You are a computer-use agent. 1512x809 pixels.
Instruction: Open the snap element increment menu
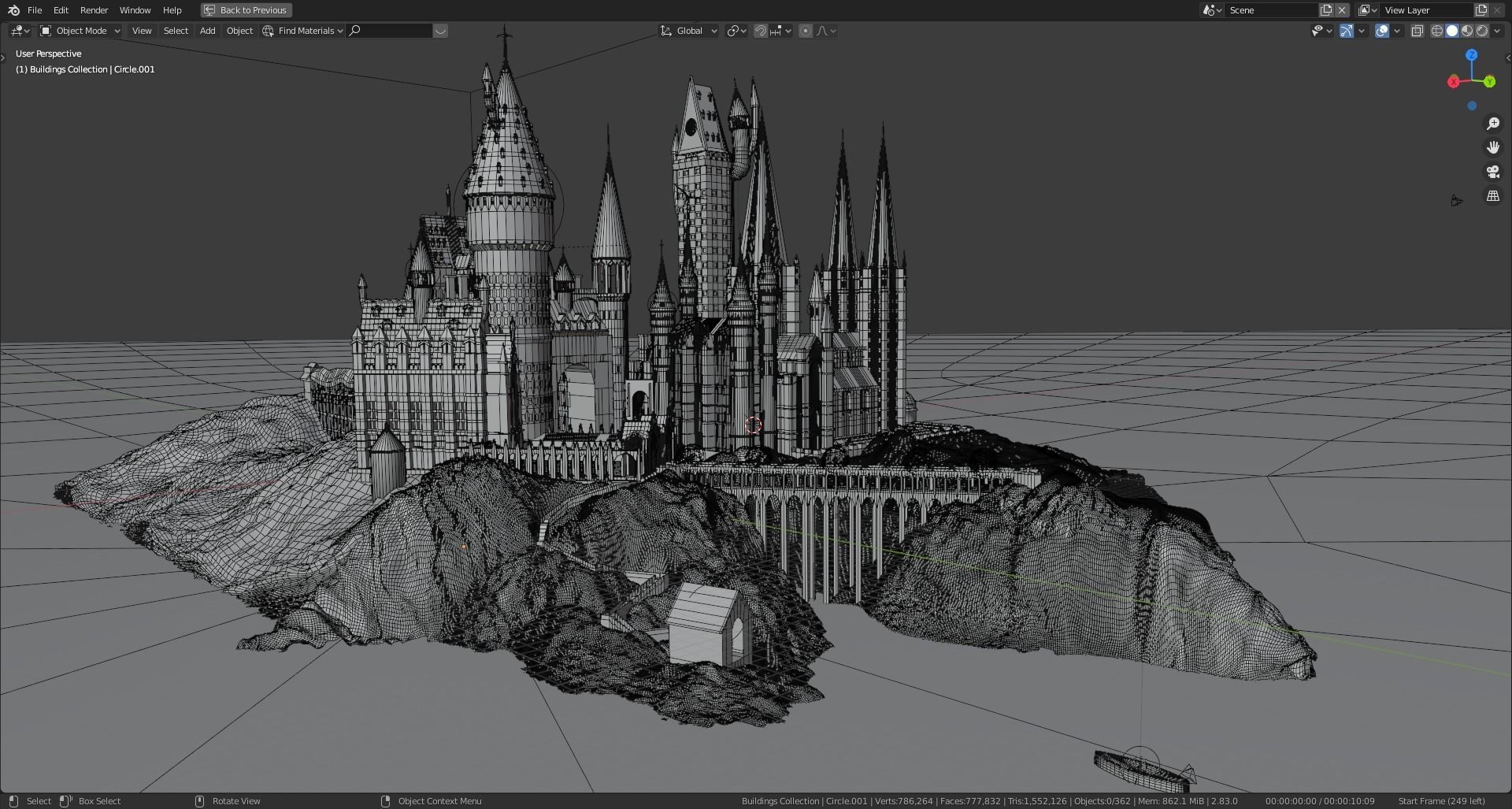point(780,31)
